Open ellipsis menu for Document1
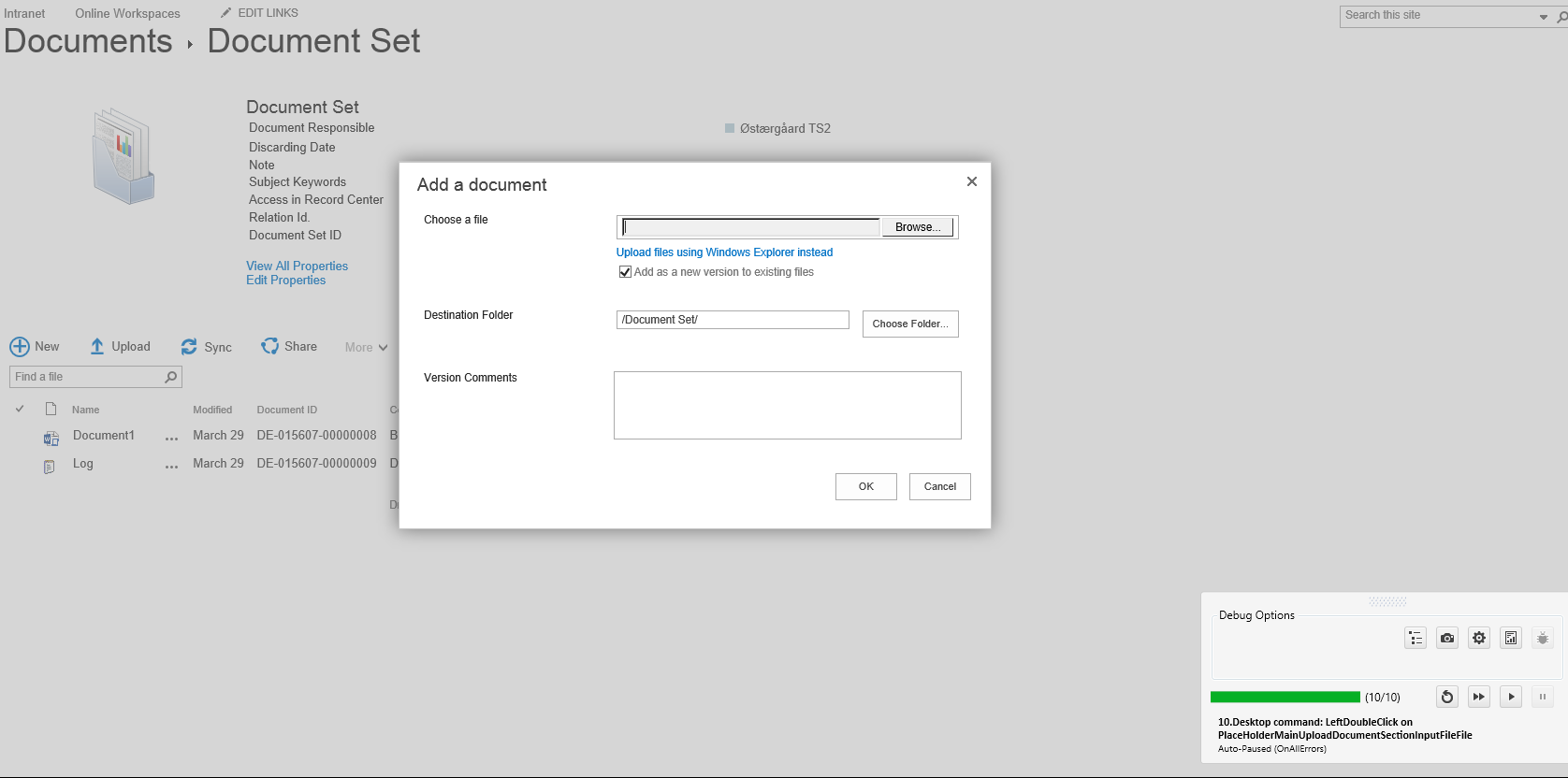This screenshot has height=778, width=1568. pos(171,437)
